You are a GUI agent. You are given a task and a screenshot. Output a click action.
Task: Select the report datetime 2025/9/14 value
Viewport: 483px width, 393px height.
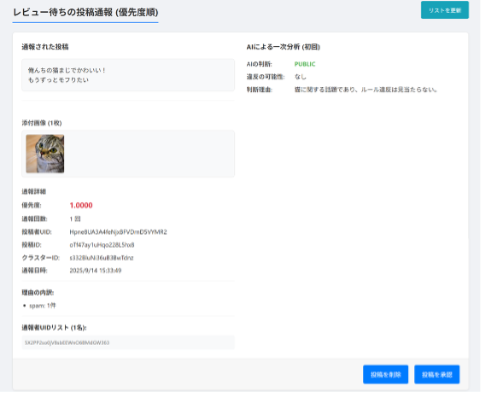click(95, 270)
